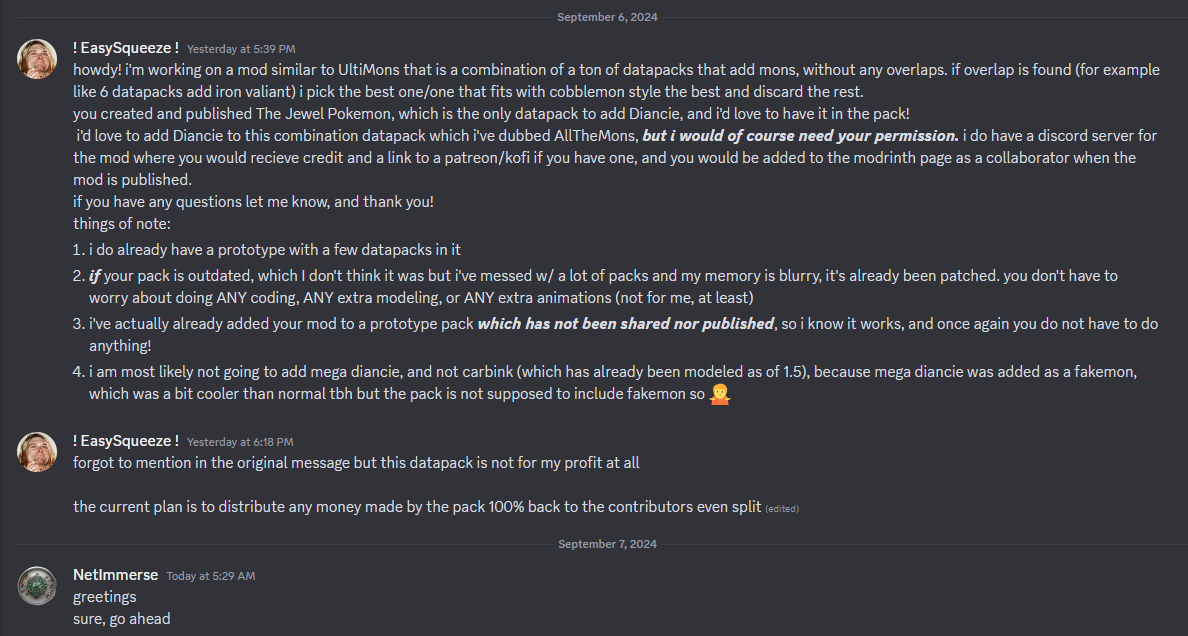Screen dimensions: 1188x636
Task: Click the "things of note:" line
Action: coord(122,223)
